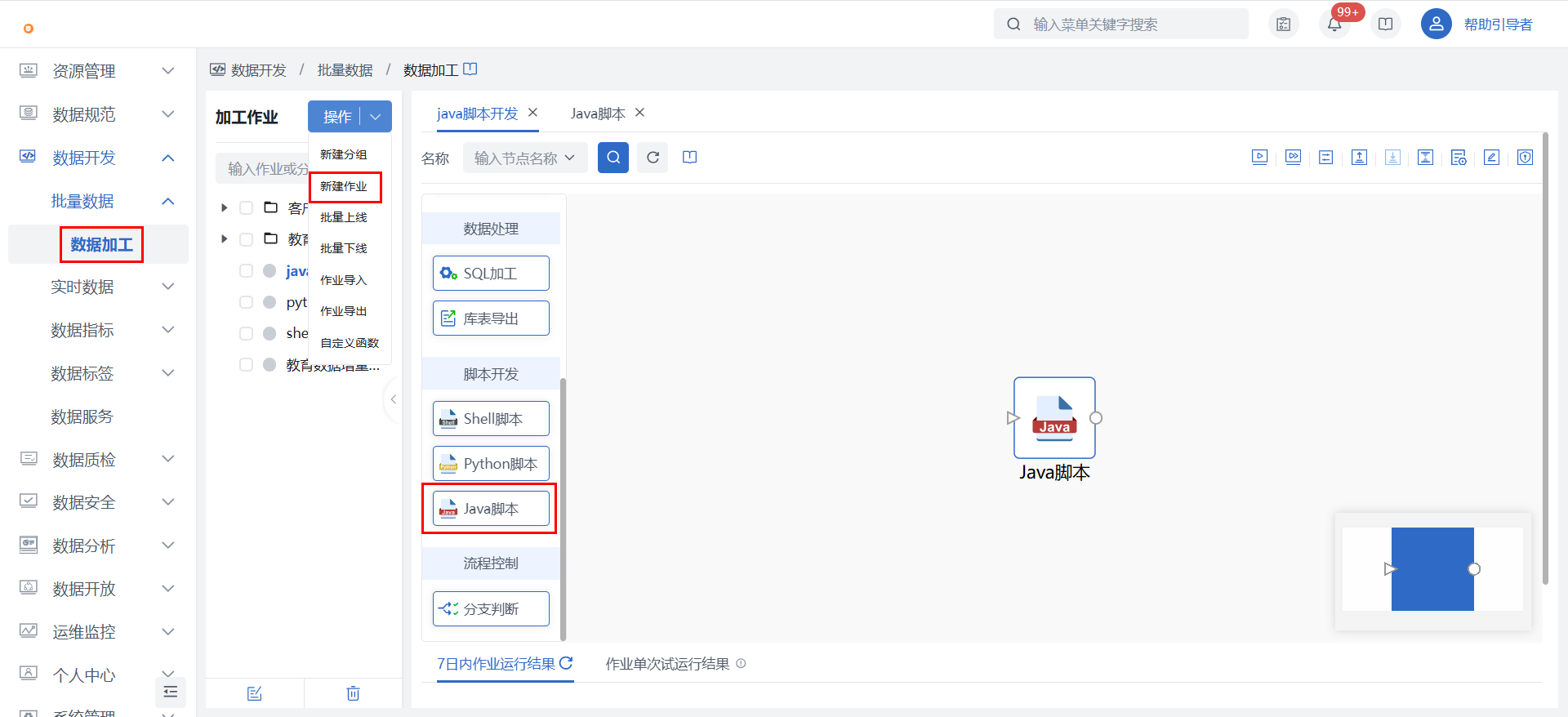Screen dimensions: 1568x717
Task: Click the shield permission toolbar icon
Action: (1525, 158)
